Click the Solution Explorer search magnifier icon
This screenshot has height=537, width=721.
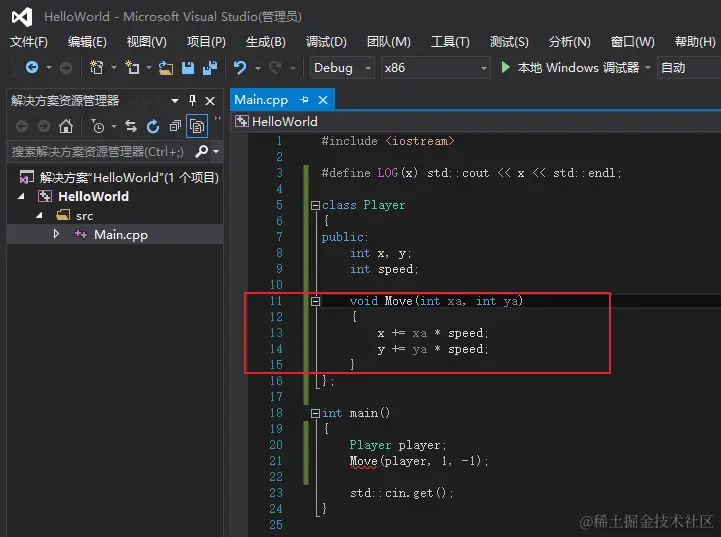tap(201, 151)
